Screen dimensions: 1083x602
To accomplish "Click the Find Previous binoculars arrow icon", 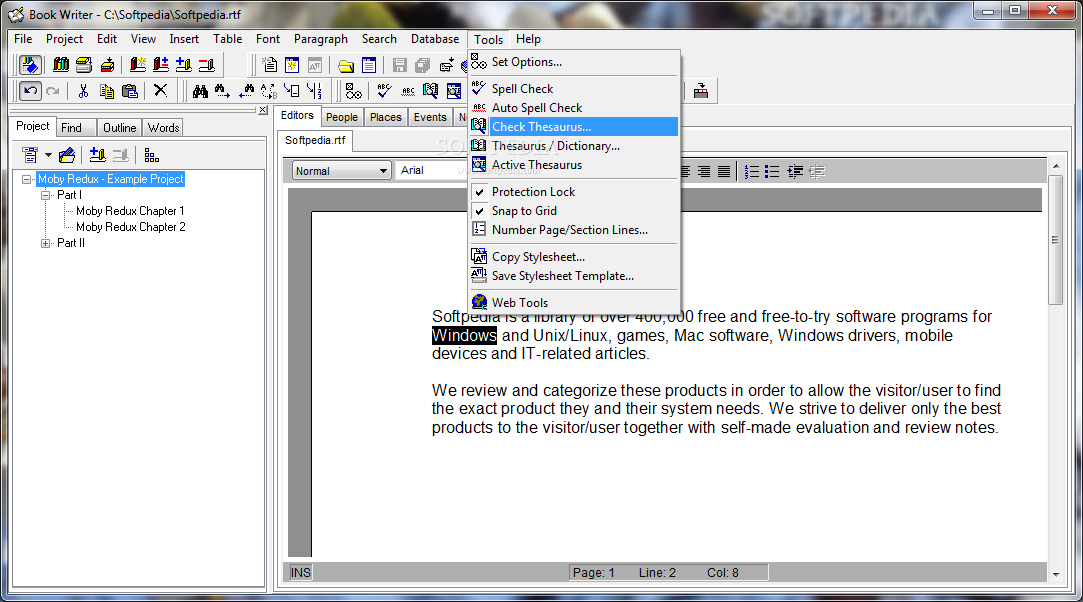I will (246, 90).
